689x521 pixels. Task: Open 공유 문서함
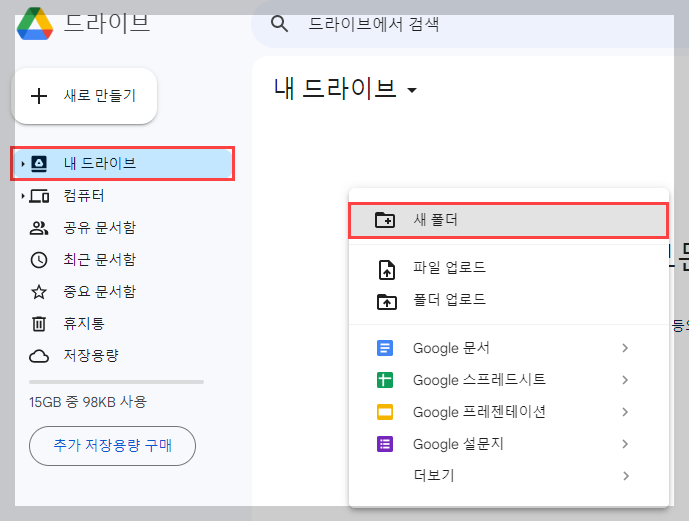(123, 228)
